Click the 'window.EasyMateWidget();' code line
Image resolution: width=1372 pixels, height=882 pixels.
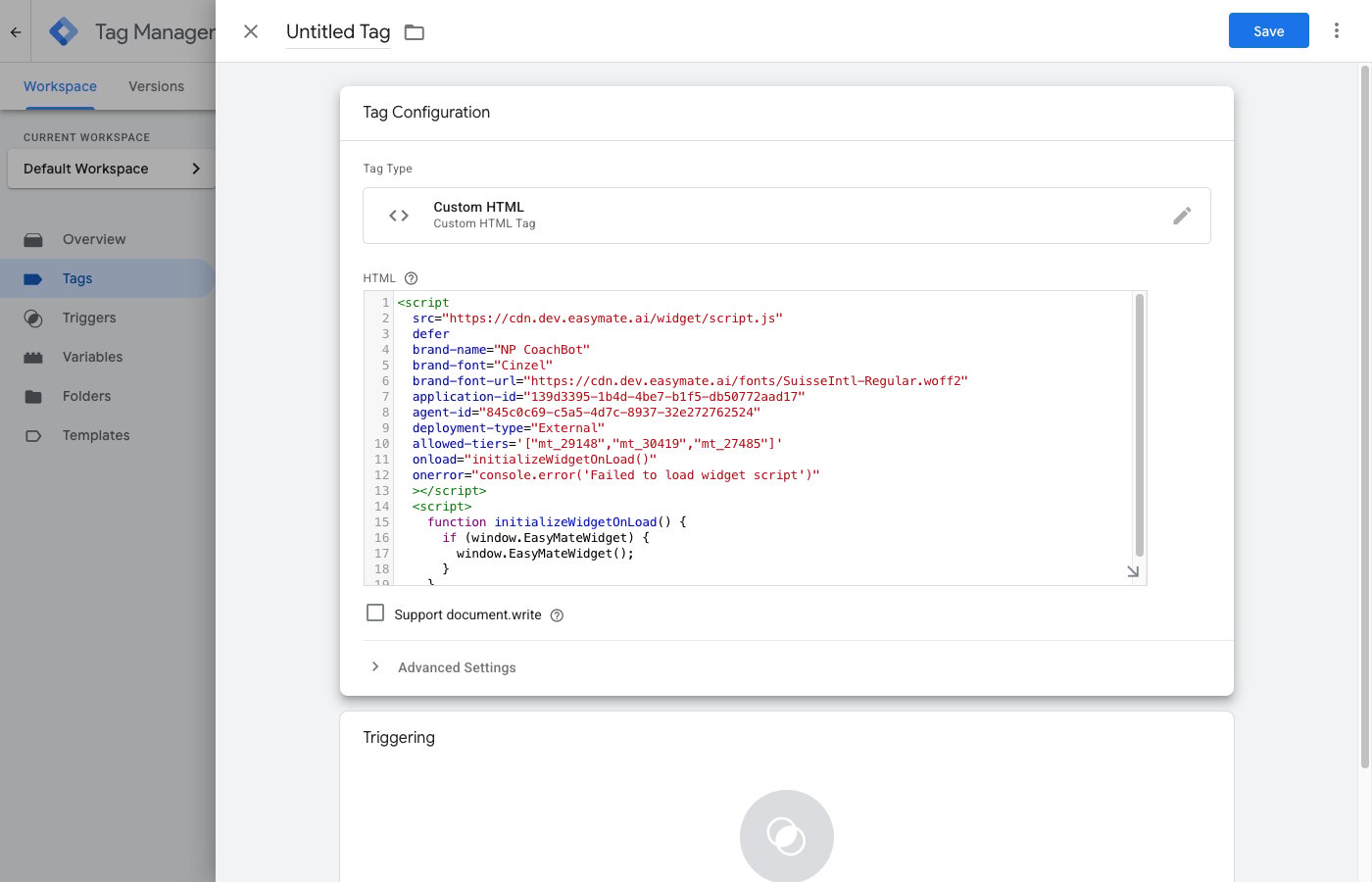545,554
